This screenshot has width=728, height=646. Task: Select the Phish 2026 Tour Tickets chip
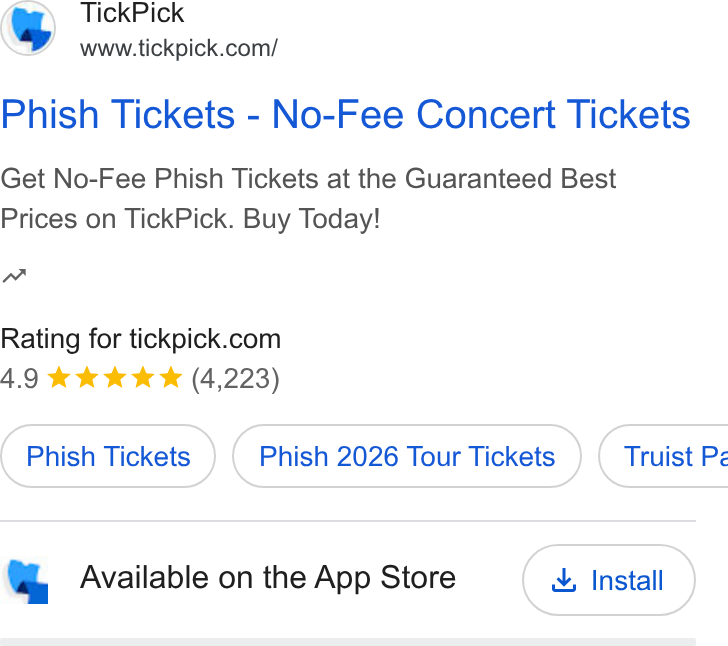click(407, 456)
